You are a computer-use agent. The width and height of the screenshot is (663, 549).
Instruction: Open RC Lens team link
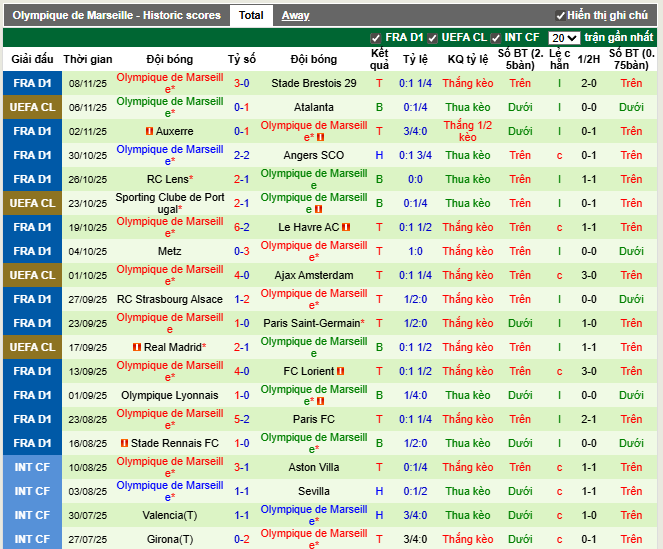167,179
